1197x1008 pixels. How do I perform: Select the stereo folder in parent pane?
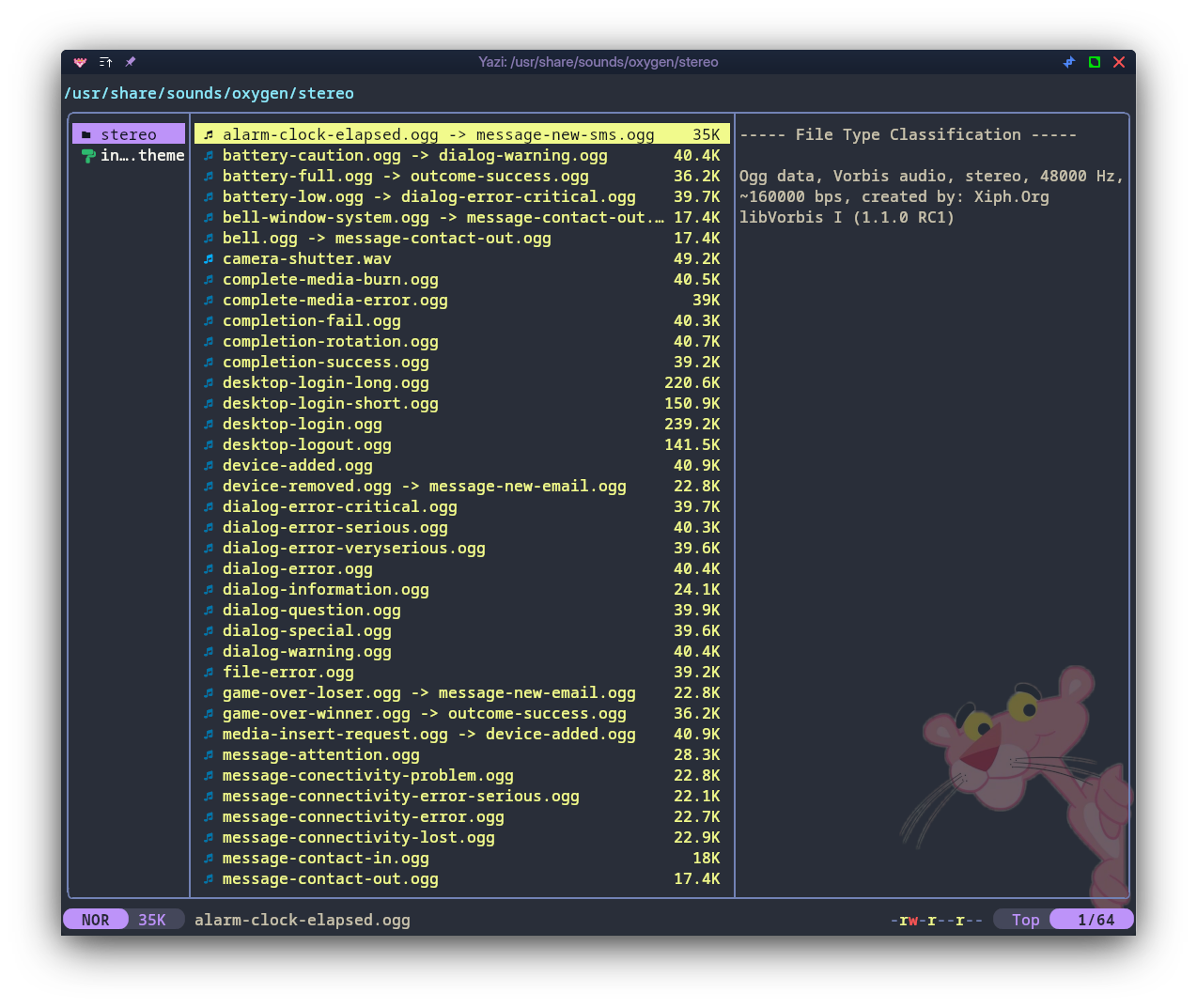[x=129, y=134]
